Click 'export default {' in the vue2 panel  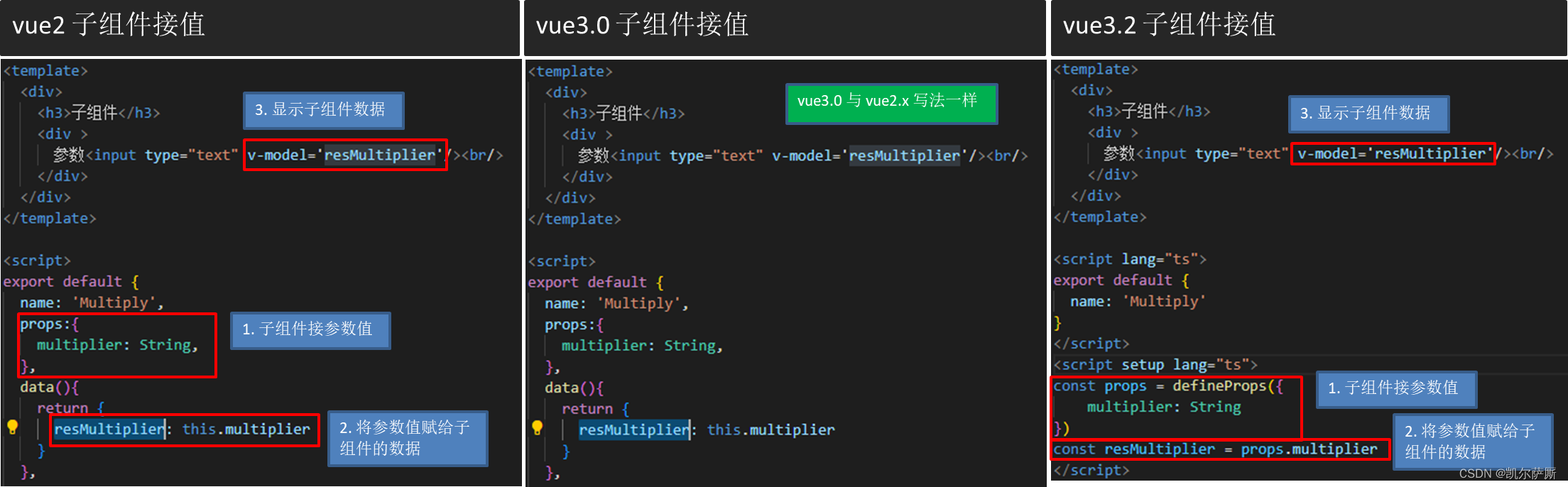coord(71,282)
